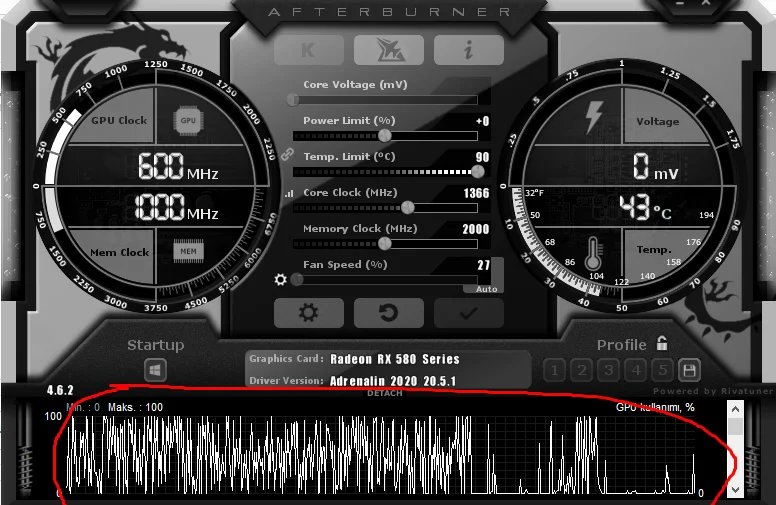Toggle the profile lock padlock icon
The width and height of the screenshot is (776, 505).
click(x=662, y=343)
